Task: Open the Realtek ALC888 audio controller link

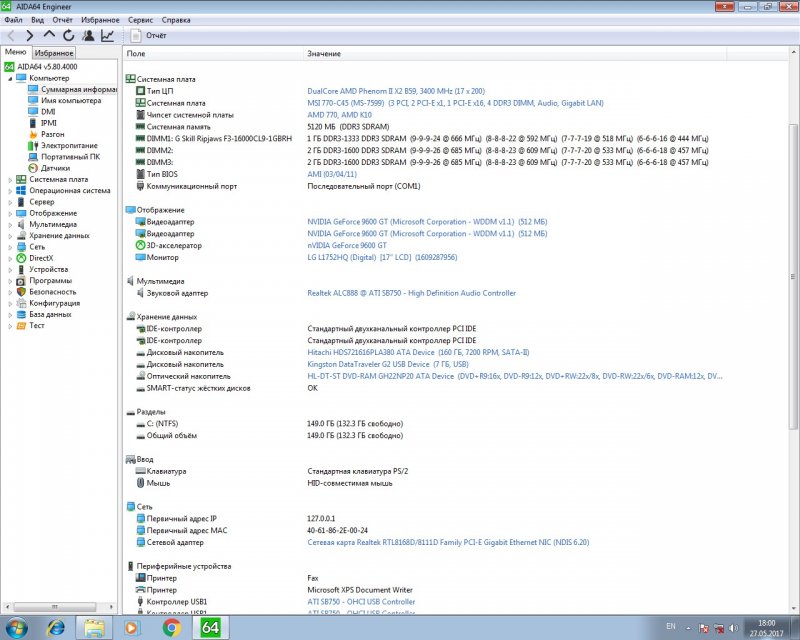Action: (411, 293)
